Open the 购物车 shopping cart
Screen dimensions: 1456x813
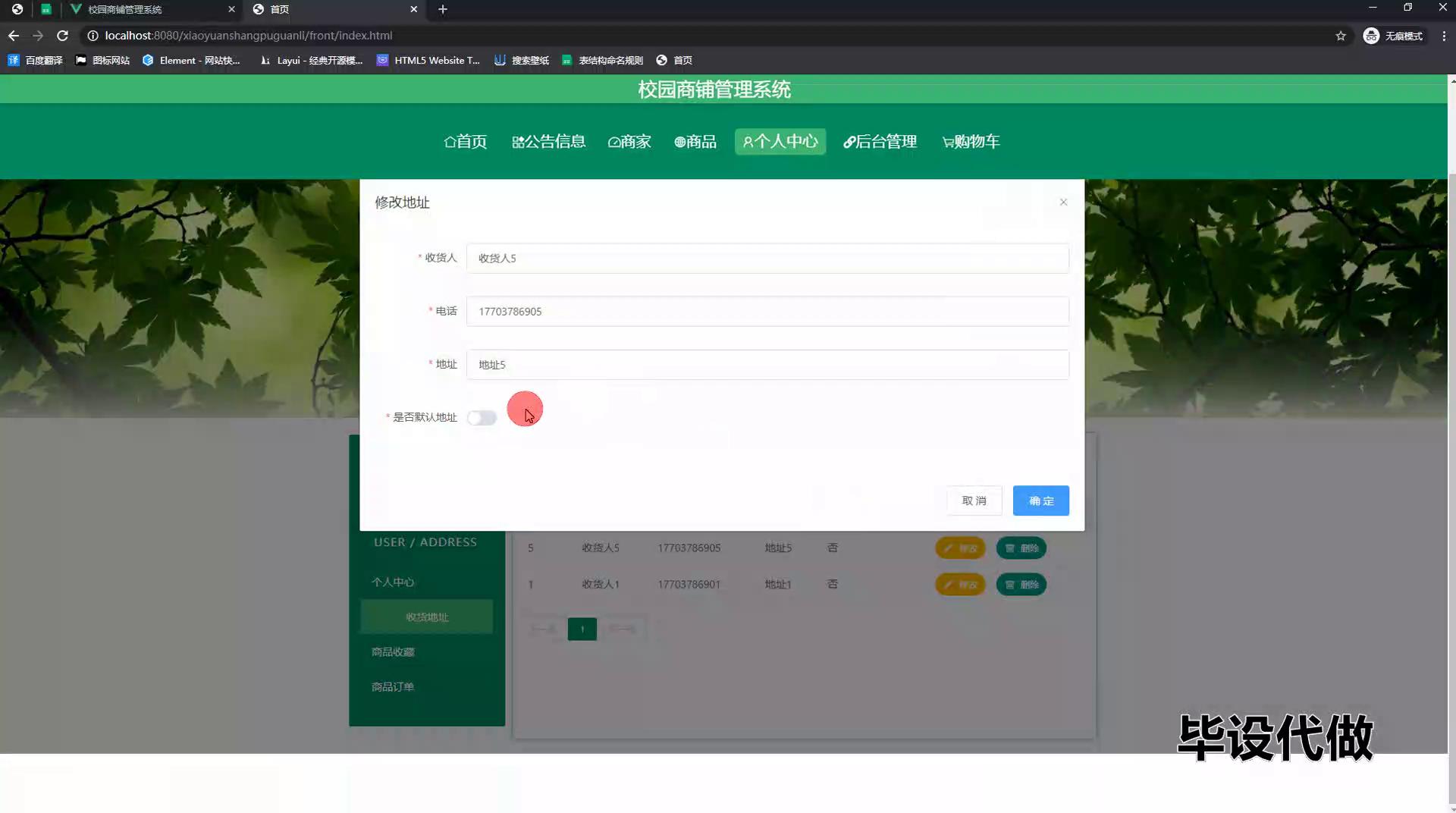971,142
